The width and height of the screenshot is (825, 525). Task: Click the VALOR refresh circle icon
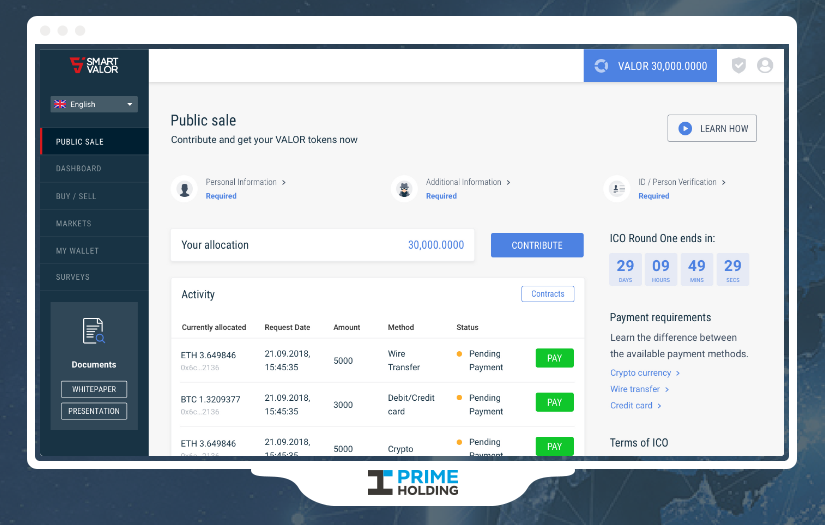[x=601, y=66]
